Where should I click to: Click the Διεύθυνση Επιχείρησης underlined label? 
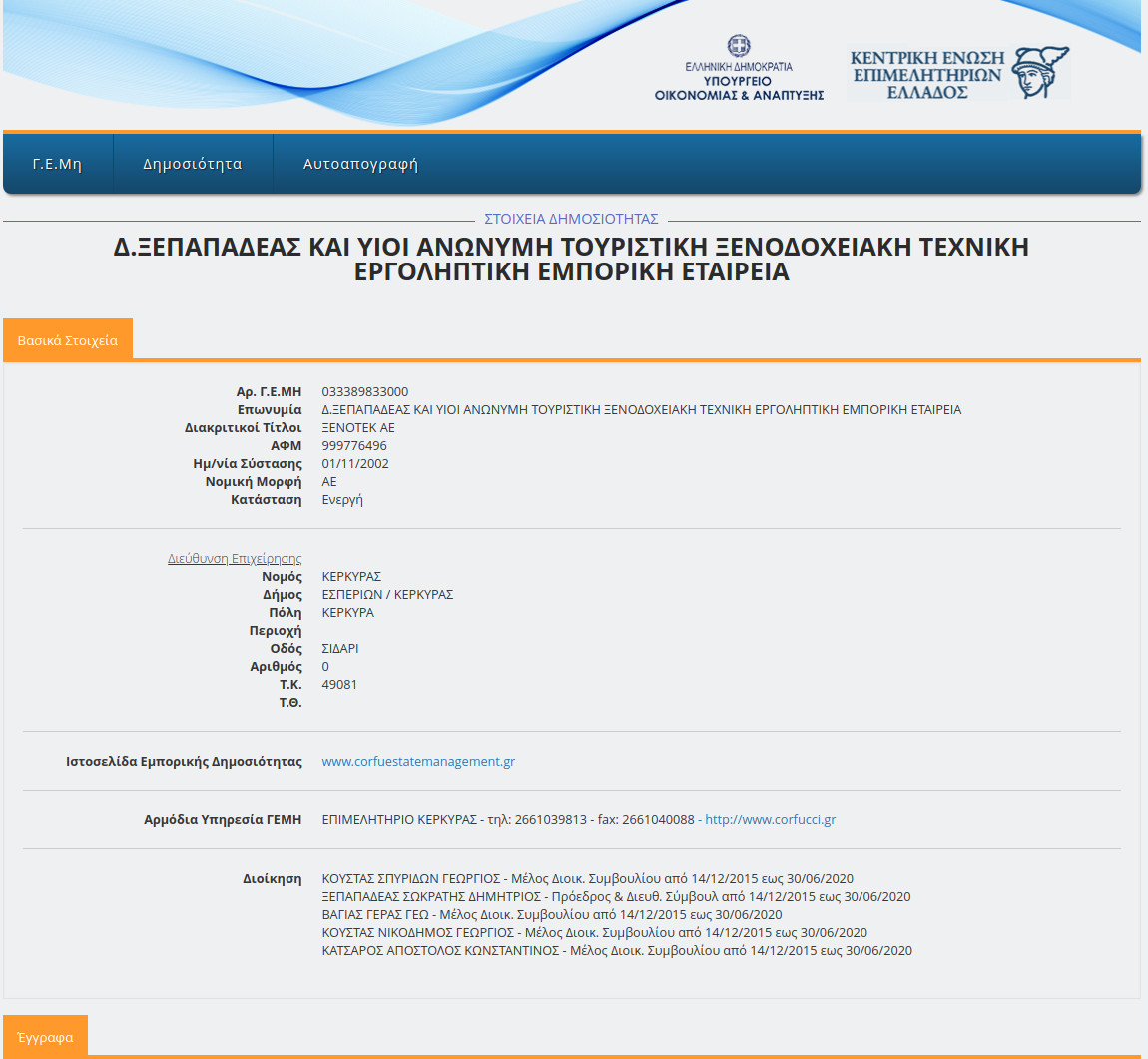point(235,558)
